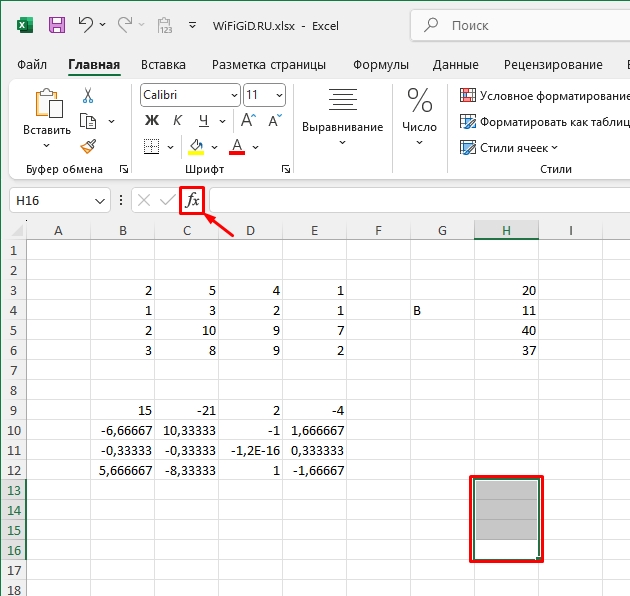Click cell with value 5,666667
Image resolution: width=630 pixels, height=596 pixels.
point(123,470)
